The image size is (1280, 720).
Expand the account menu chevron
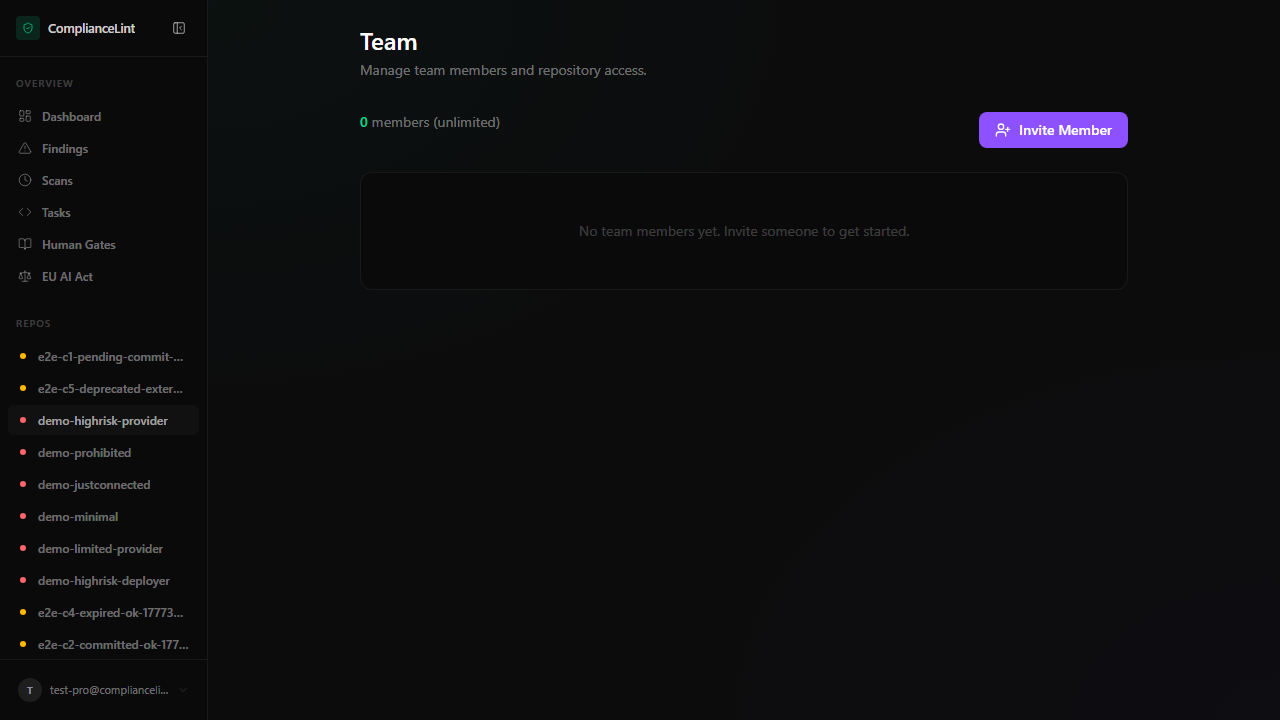click(x=183, y=690)
